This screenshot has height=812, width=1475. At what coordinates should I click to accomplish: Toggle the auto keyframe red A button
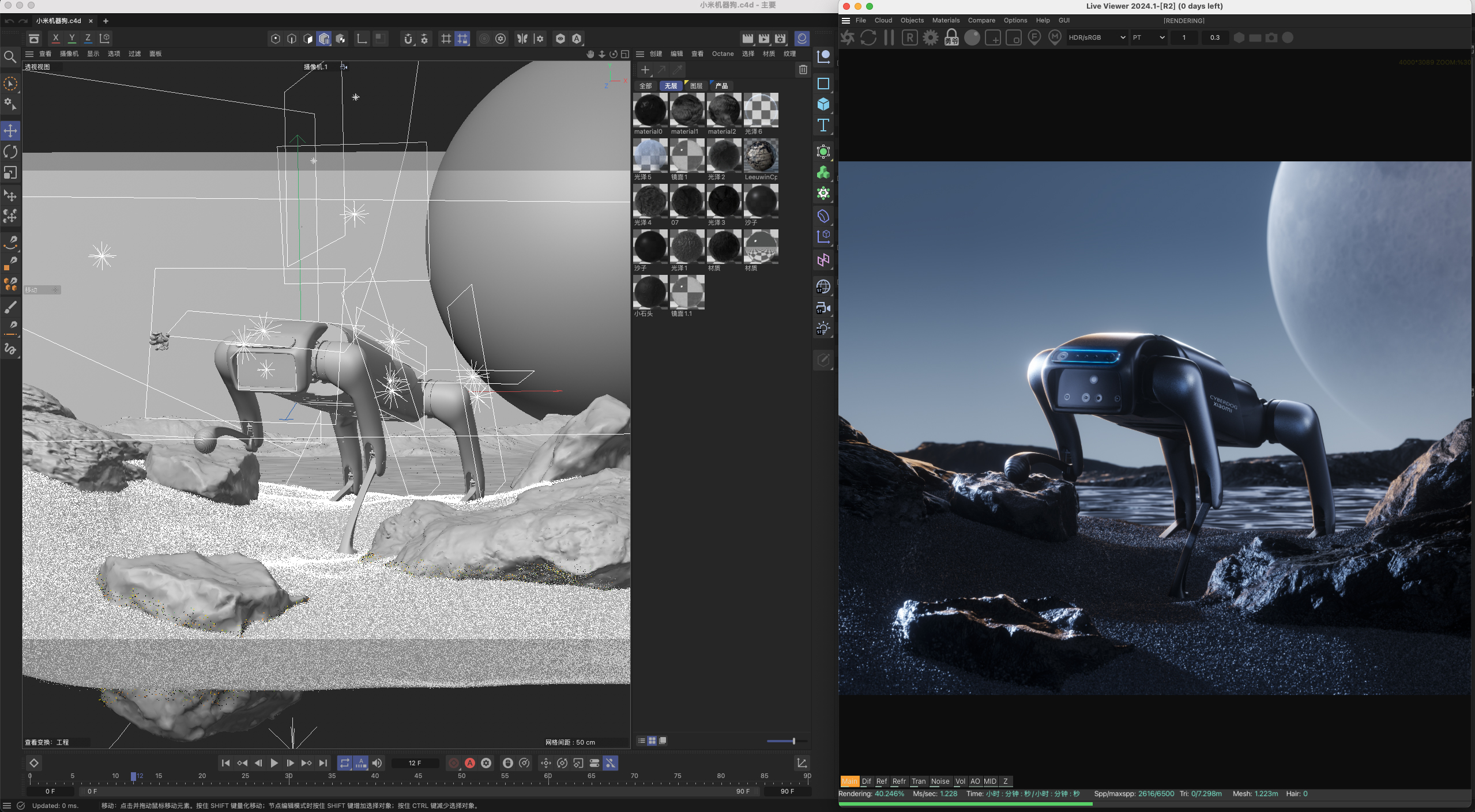click(x=470, y=763)
